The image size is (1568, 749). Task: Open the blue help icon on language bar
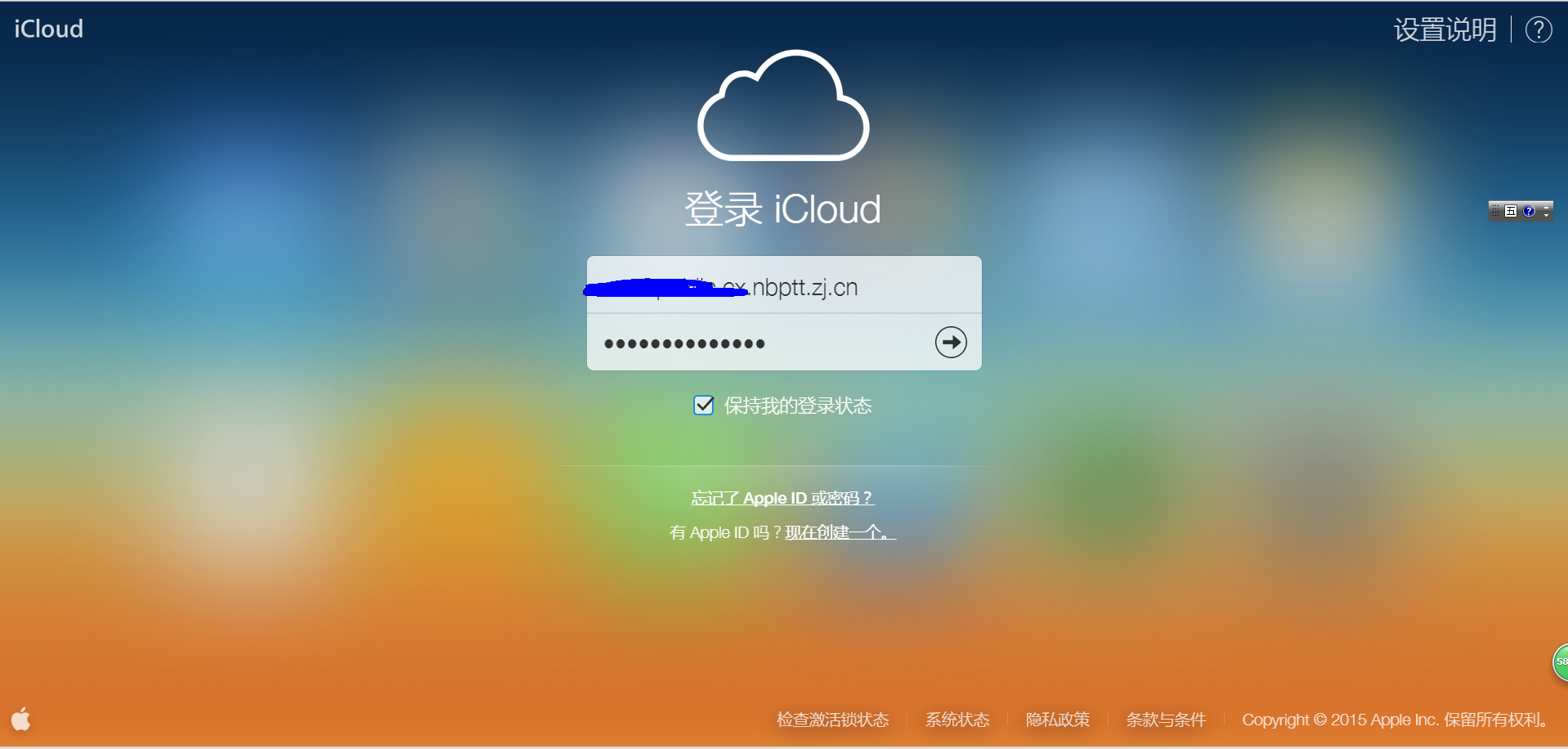tap(1529, 211)
